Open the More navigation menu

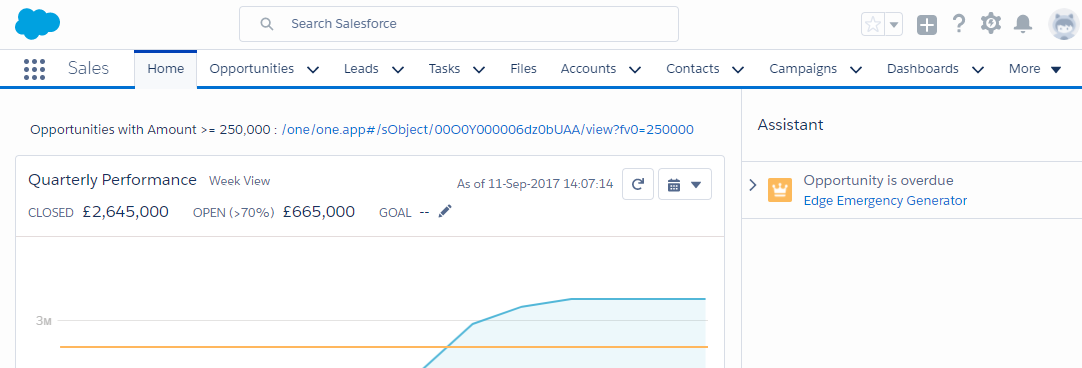click(x=1034, y=69)
